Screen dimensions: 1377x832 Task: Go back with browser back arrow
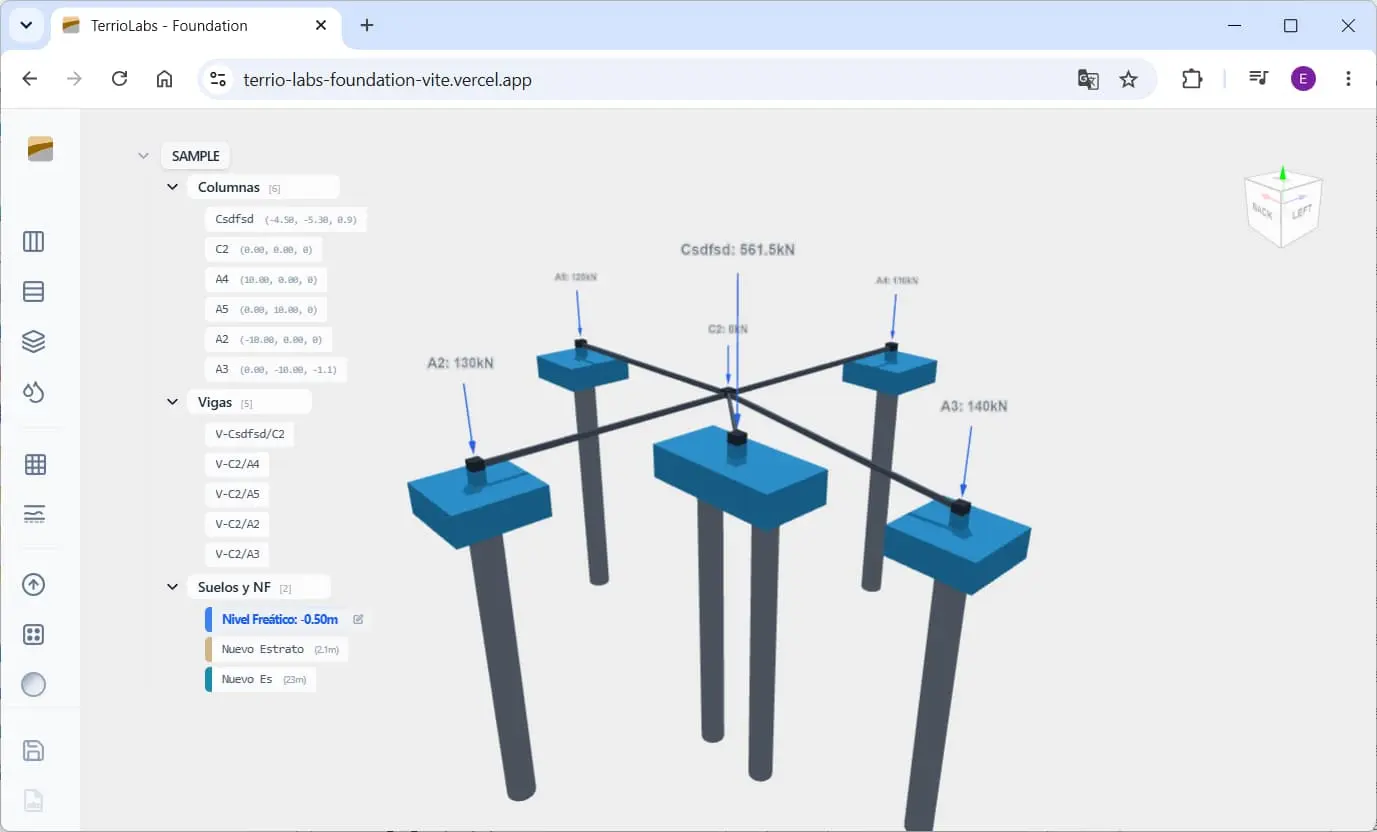coord(29,79)
